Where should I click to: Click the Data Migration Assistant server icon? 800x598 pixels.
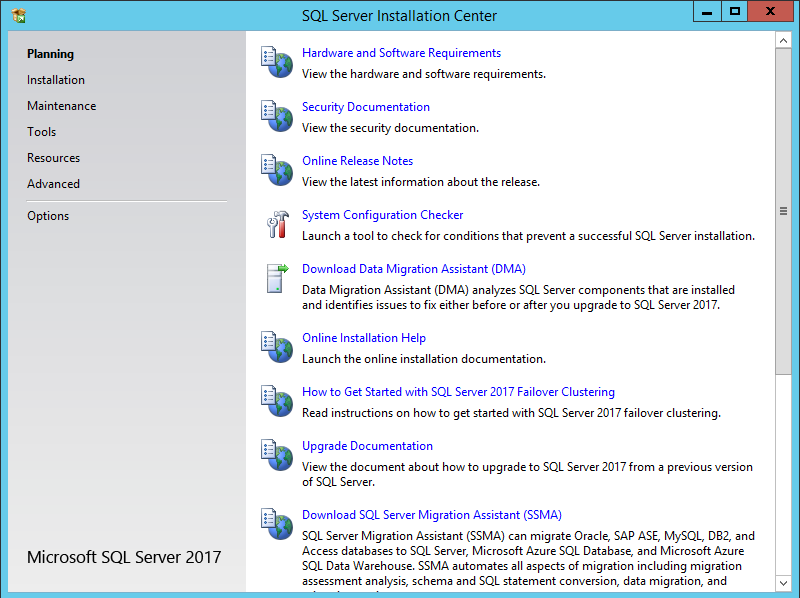coord(278,278)
